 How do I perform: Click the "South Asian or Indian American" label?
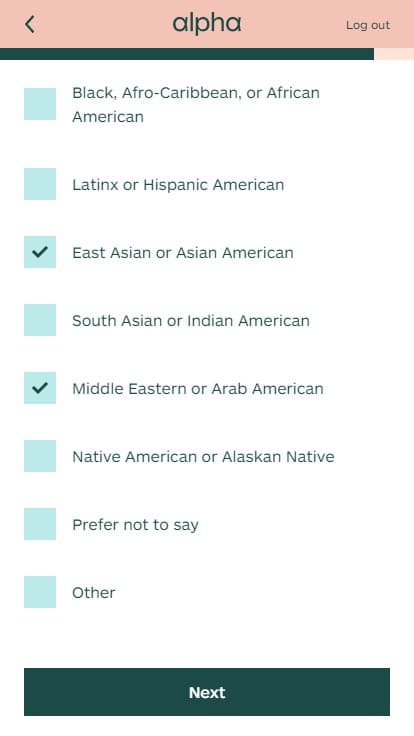[191, 321]
